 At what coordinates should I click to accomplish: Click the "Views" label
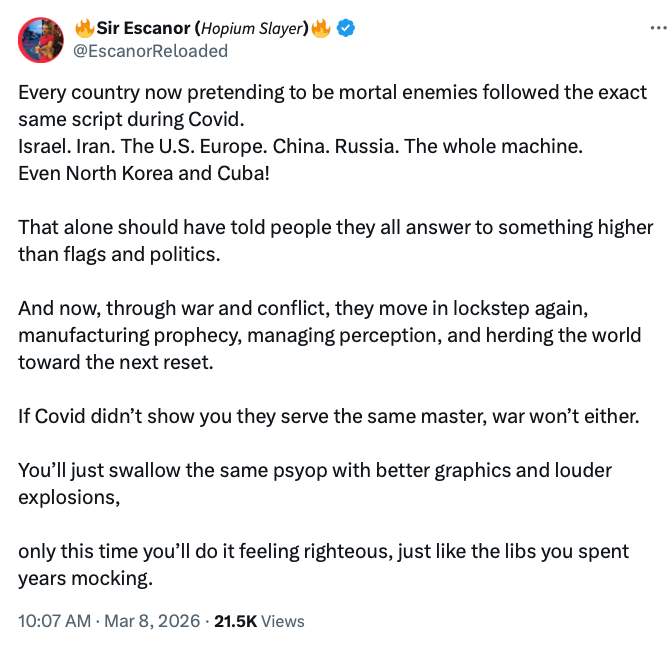[x=283, y=621]
